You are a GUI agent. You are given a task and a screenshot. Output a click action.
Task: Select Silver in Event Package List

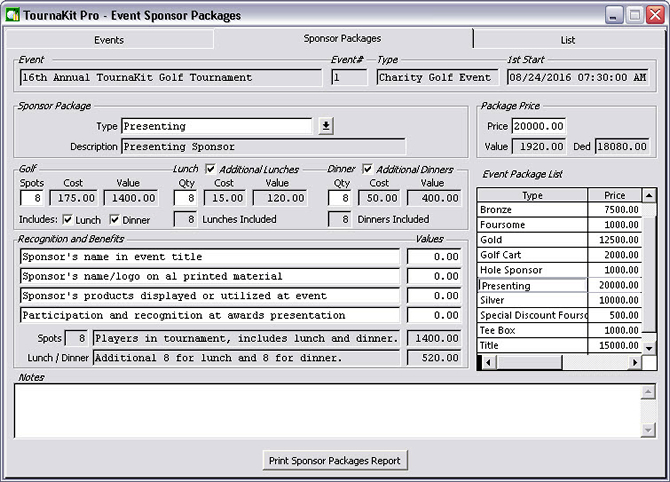point(532,300)
